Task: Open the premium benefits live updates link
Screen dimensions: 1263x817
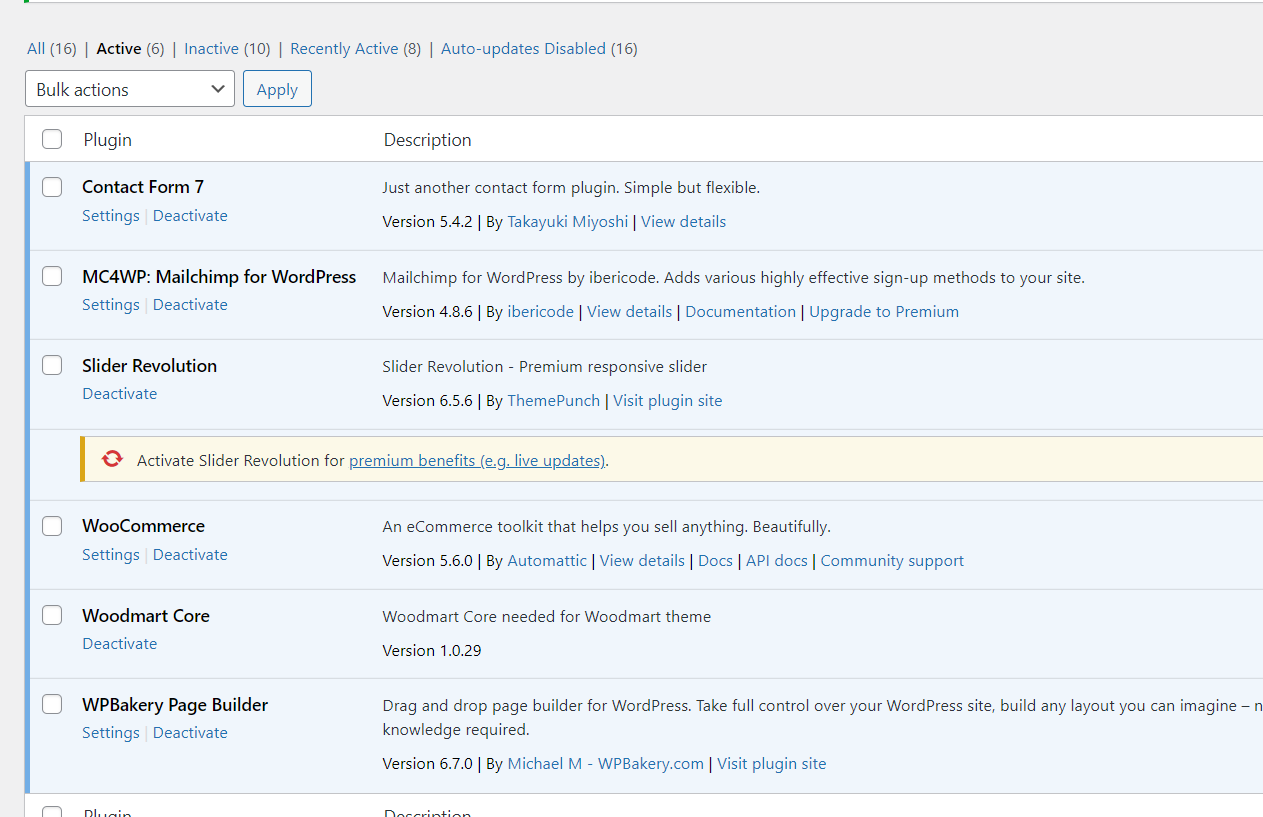Action: 477,461
